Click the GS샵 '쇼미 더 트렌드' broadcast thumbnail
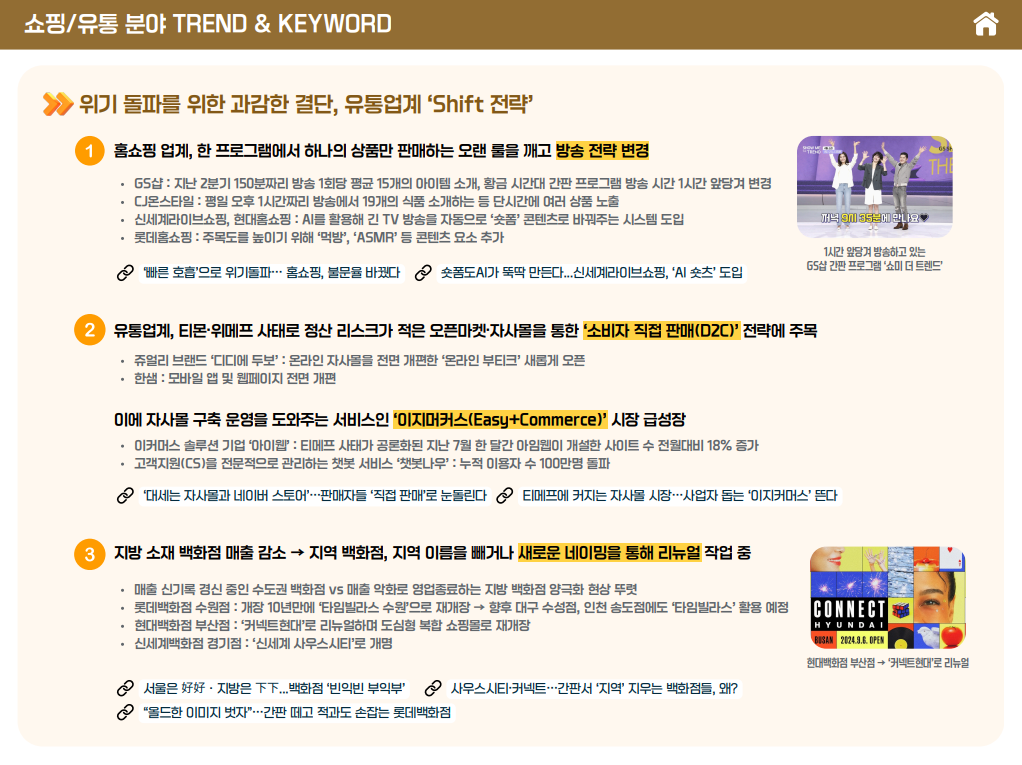The image size is (1022, 765). (x=874, y=187)
